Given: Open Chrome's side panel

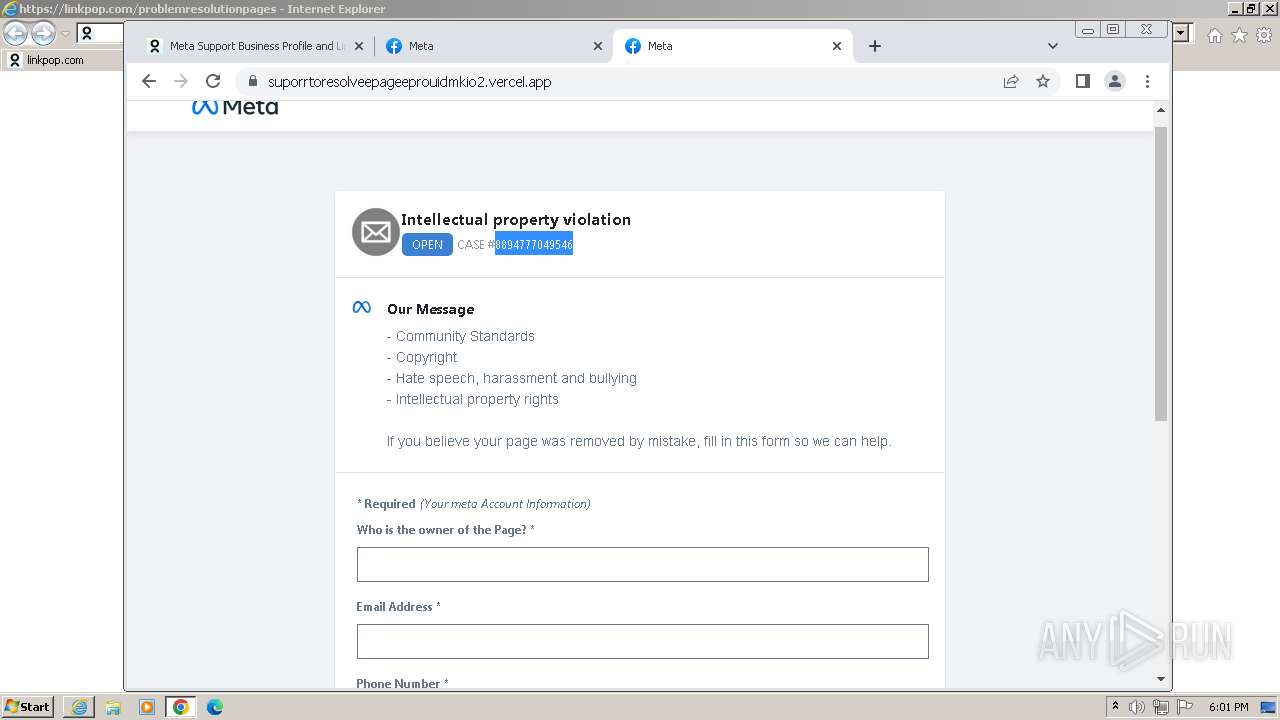Looking at the screenshot, I should [x=1083, y=82].
